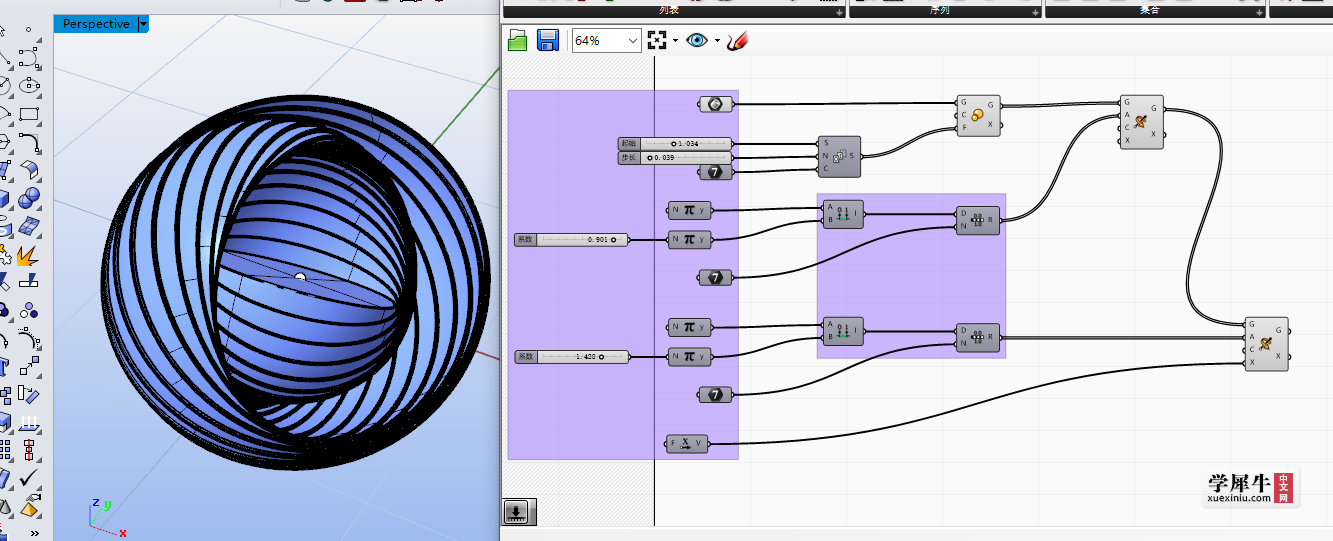Viewport: 1333px width, 541px height.
Task: Select the upper Rotate Axis component
Action: [x=1141, y=122]
